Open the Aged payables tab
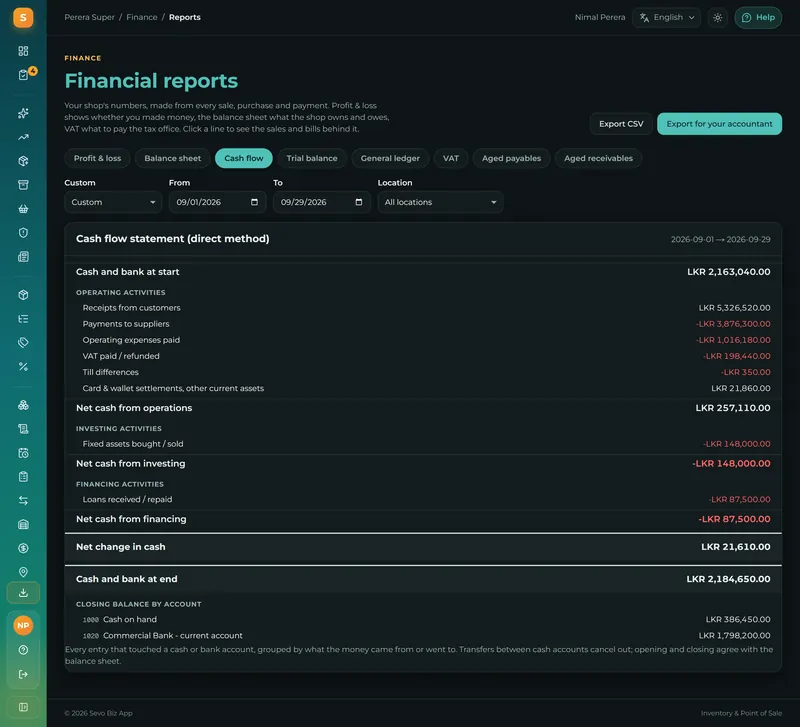This screenshot has width=800, height=727. click(511, 158)
